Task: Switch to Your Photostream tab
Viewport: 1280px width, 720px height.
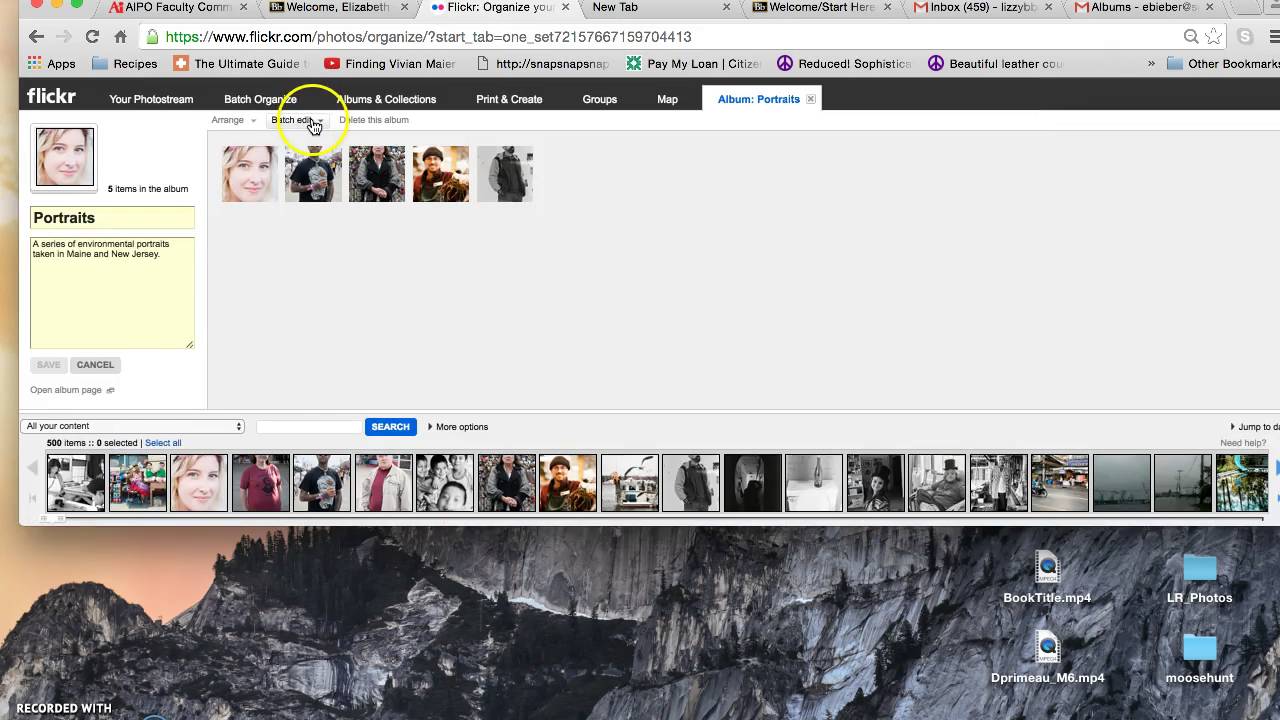Action: 151,99
